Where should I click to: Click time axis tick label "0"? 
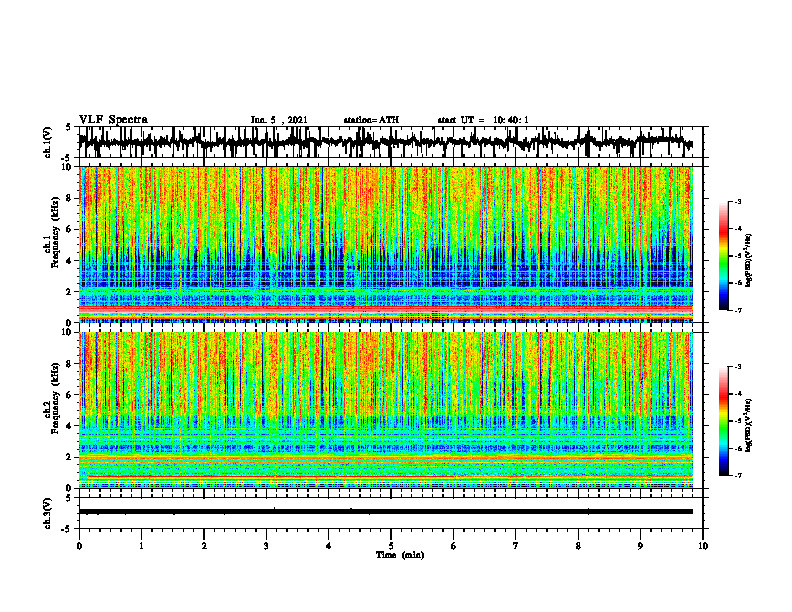coord(79,546)
